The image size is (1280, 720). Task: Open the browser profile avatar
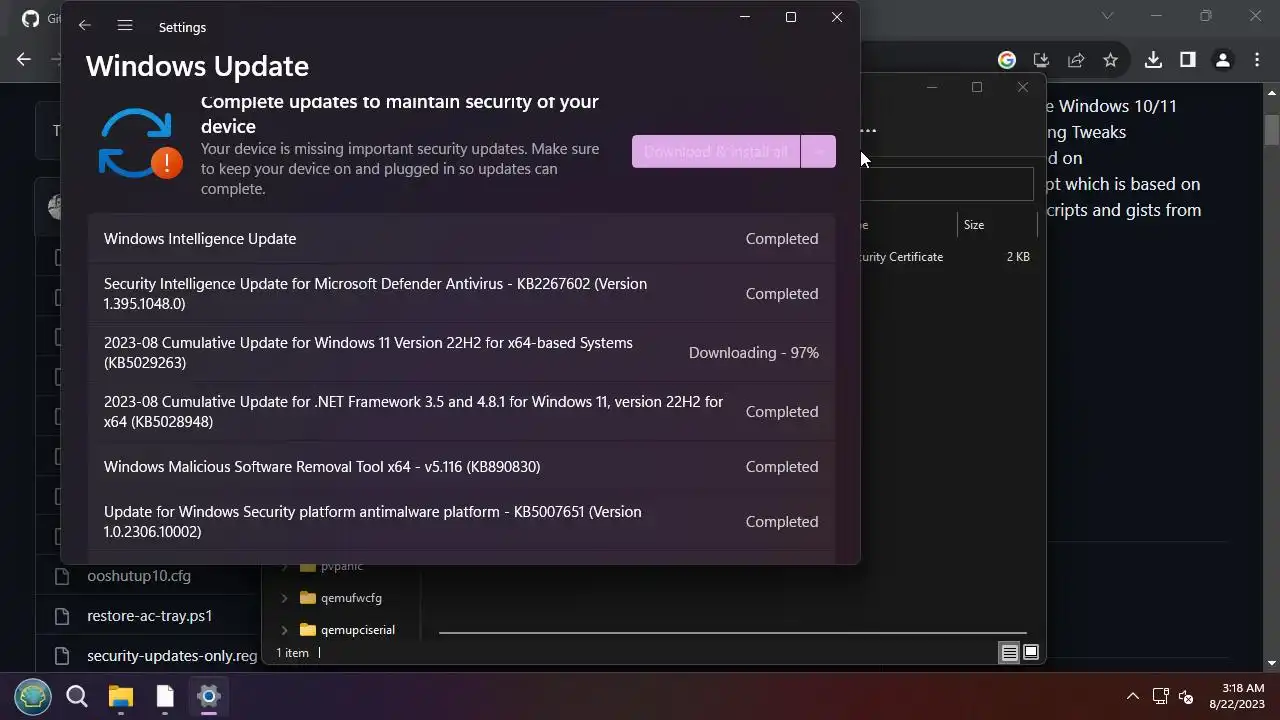[x=1222, y=60]
